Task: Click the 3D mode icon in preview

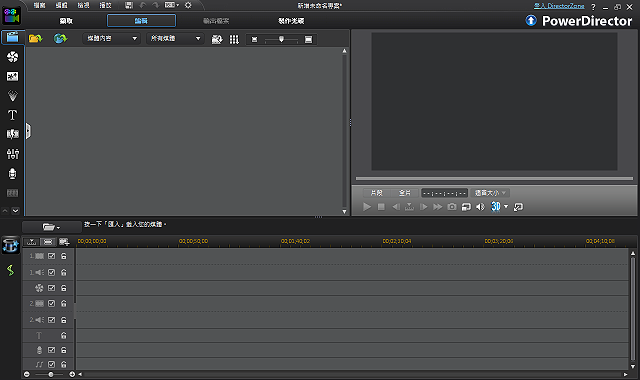Action: (x=496, y=207)
